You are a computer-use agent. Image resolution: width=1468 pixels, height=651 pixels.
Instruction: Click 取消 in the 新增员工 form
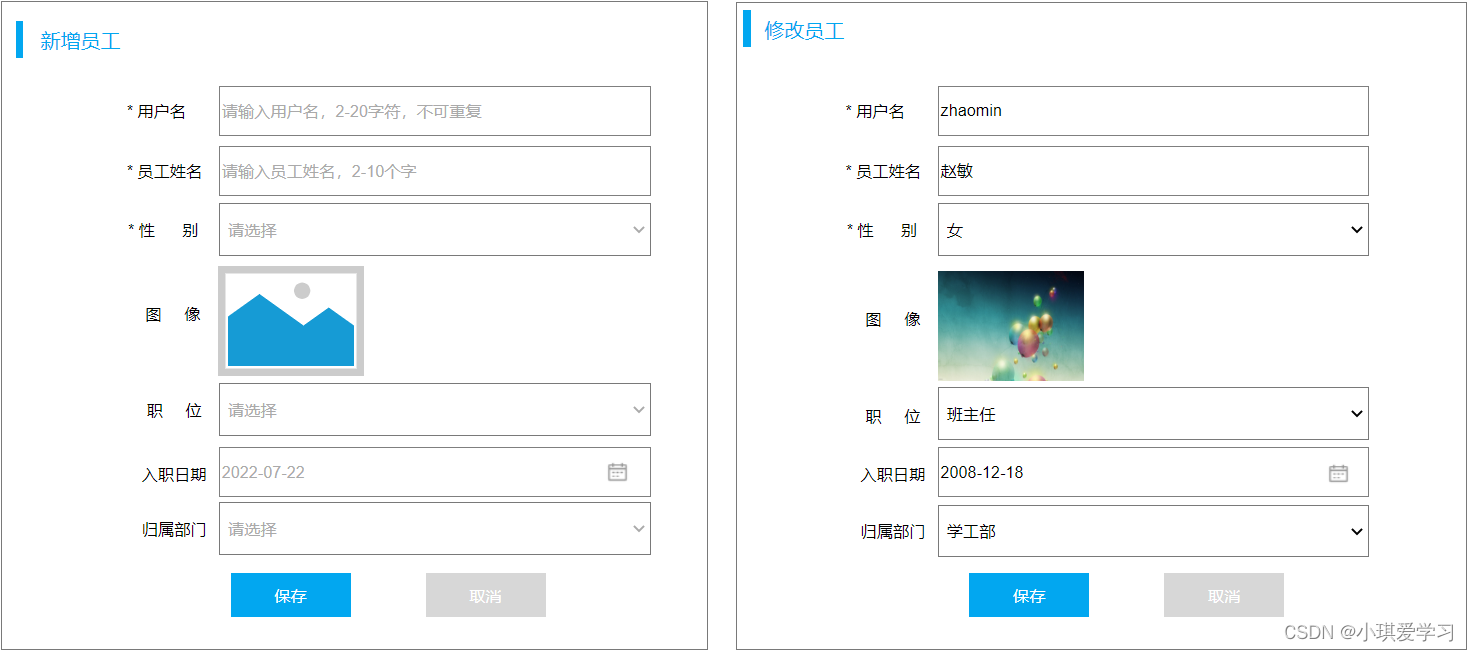click(x=486, y=594)
